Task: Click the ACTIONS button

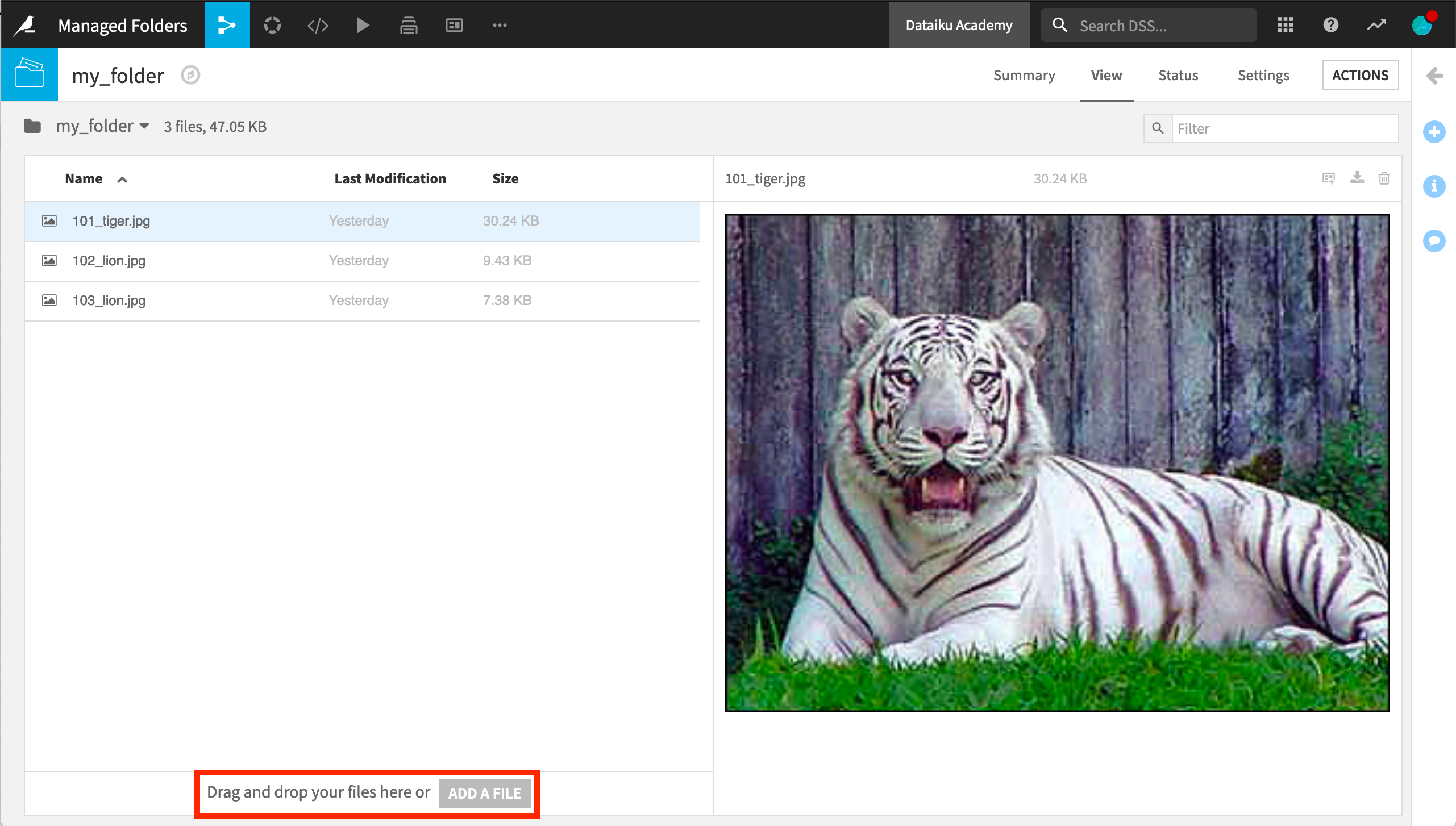Action: point(1361,74)
